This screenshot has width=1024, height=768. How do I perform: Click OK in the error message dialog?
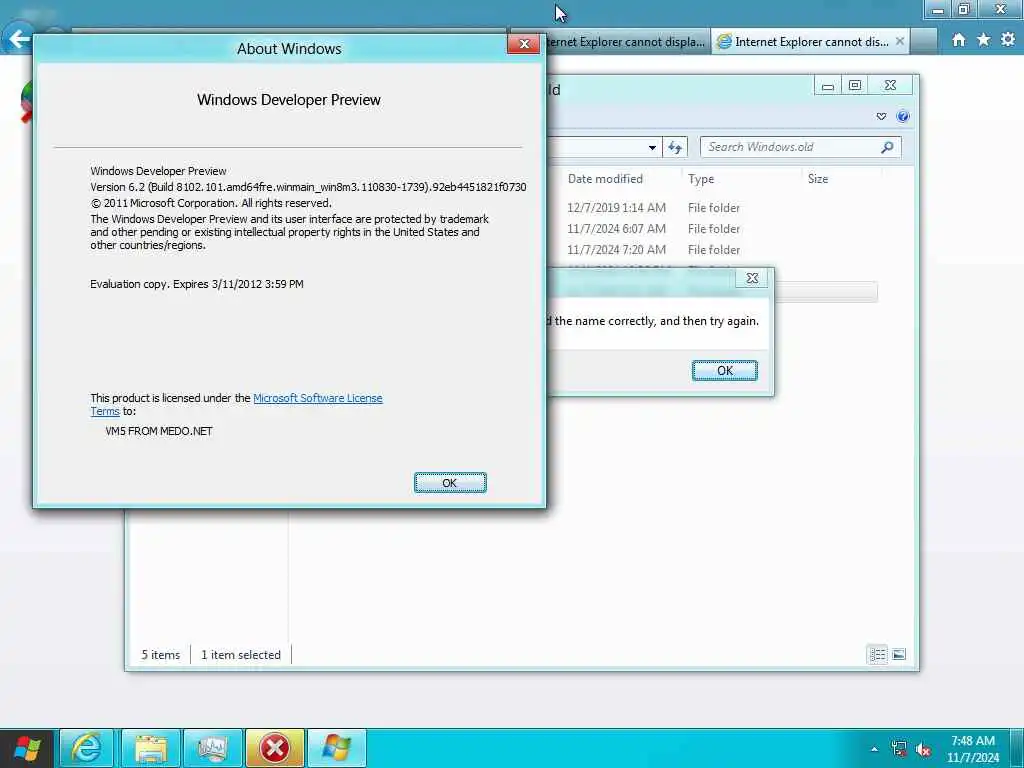(724, 370)
